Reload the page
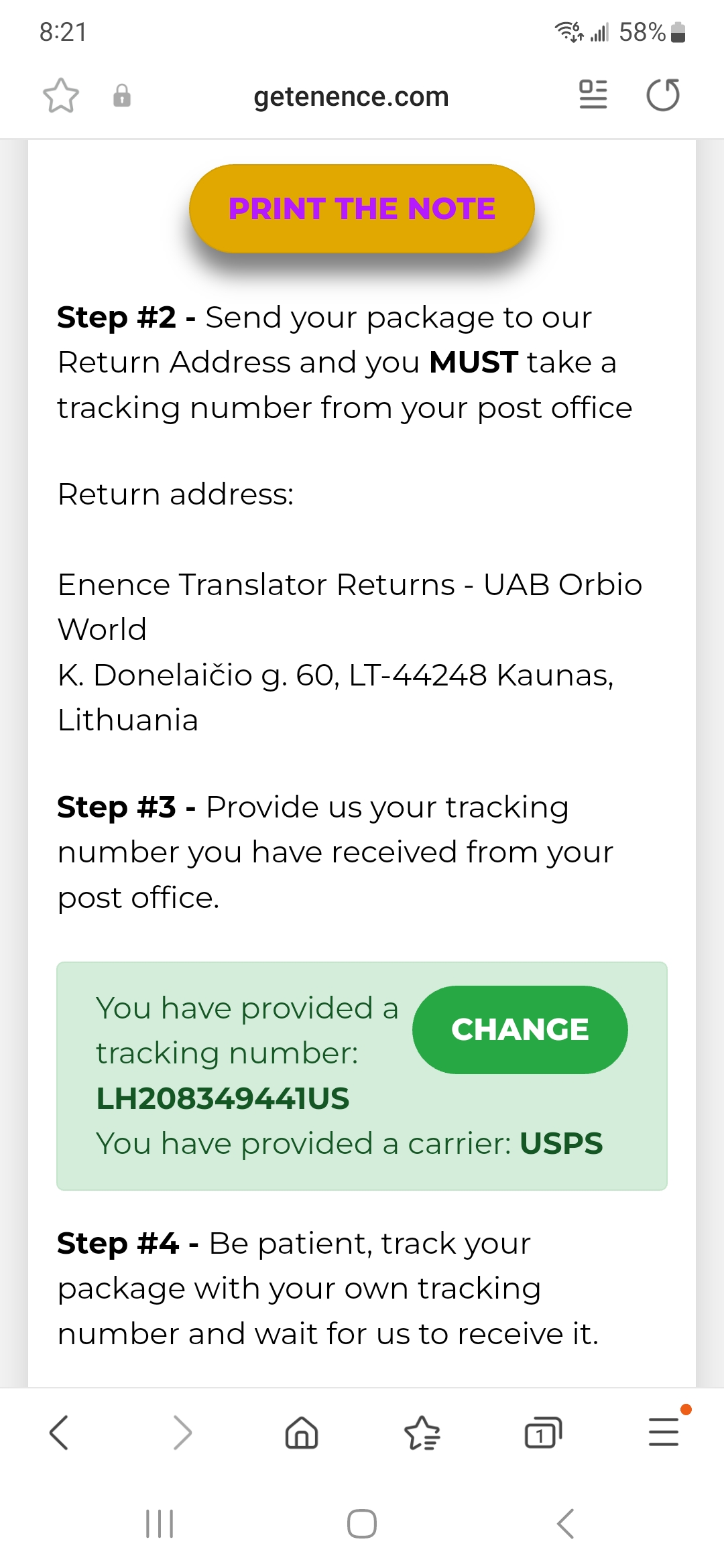Viewport: 724px width, 1568px height. click(663, 94)
